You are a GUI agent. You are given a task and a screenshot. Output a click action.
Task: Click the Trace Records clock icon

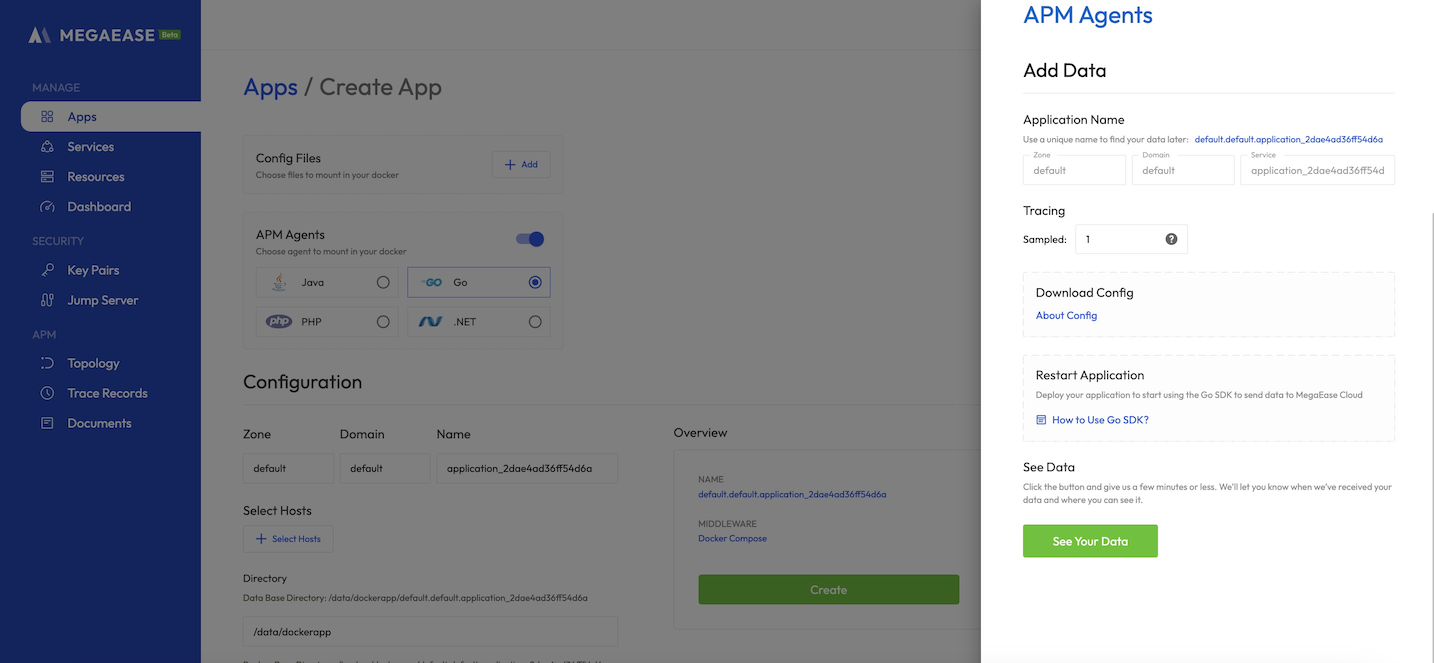(x=47, y=393)
